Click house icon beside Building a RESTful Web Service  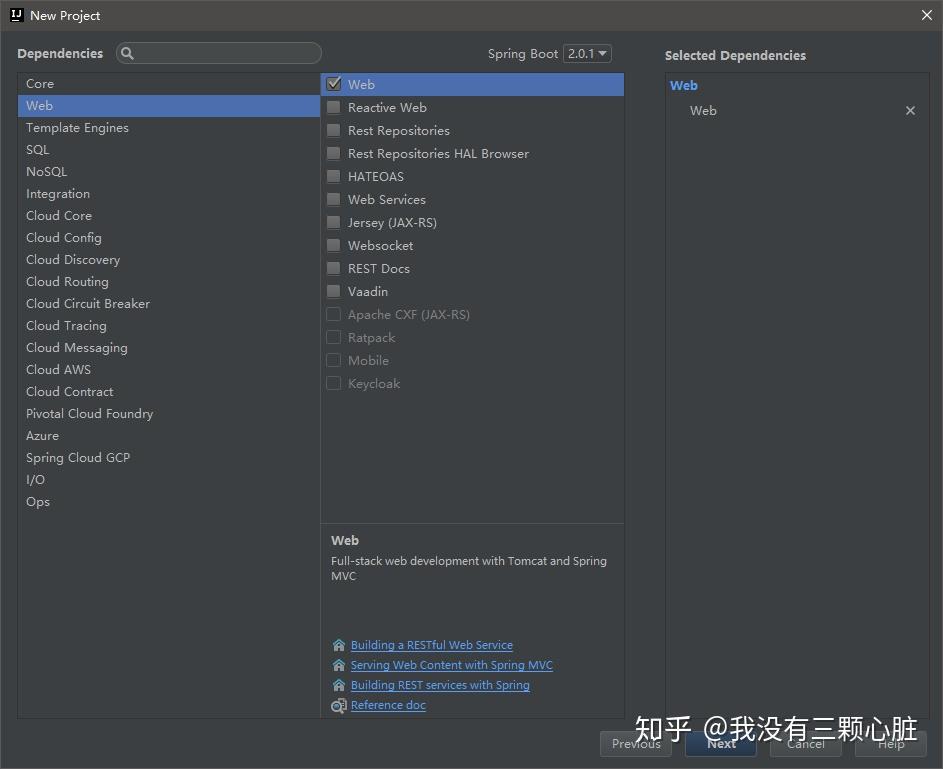[x=339, y=645]
